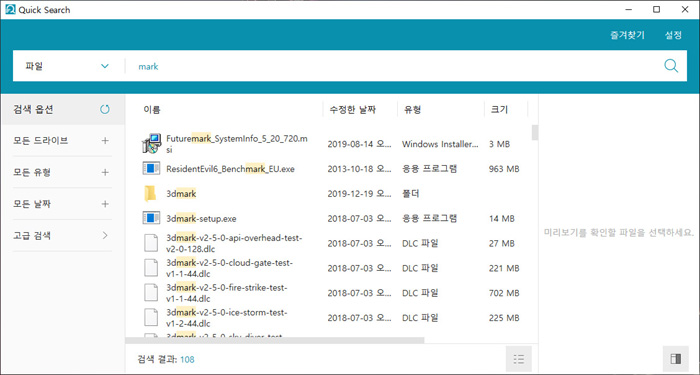The image size is (700, 375).
Task: Toggle the preview pane icon
Action: [x=675, y=359]
